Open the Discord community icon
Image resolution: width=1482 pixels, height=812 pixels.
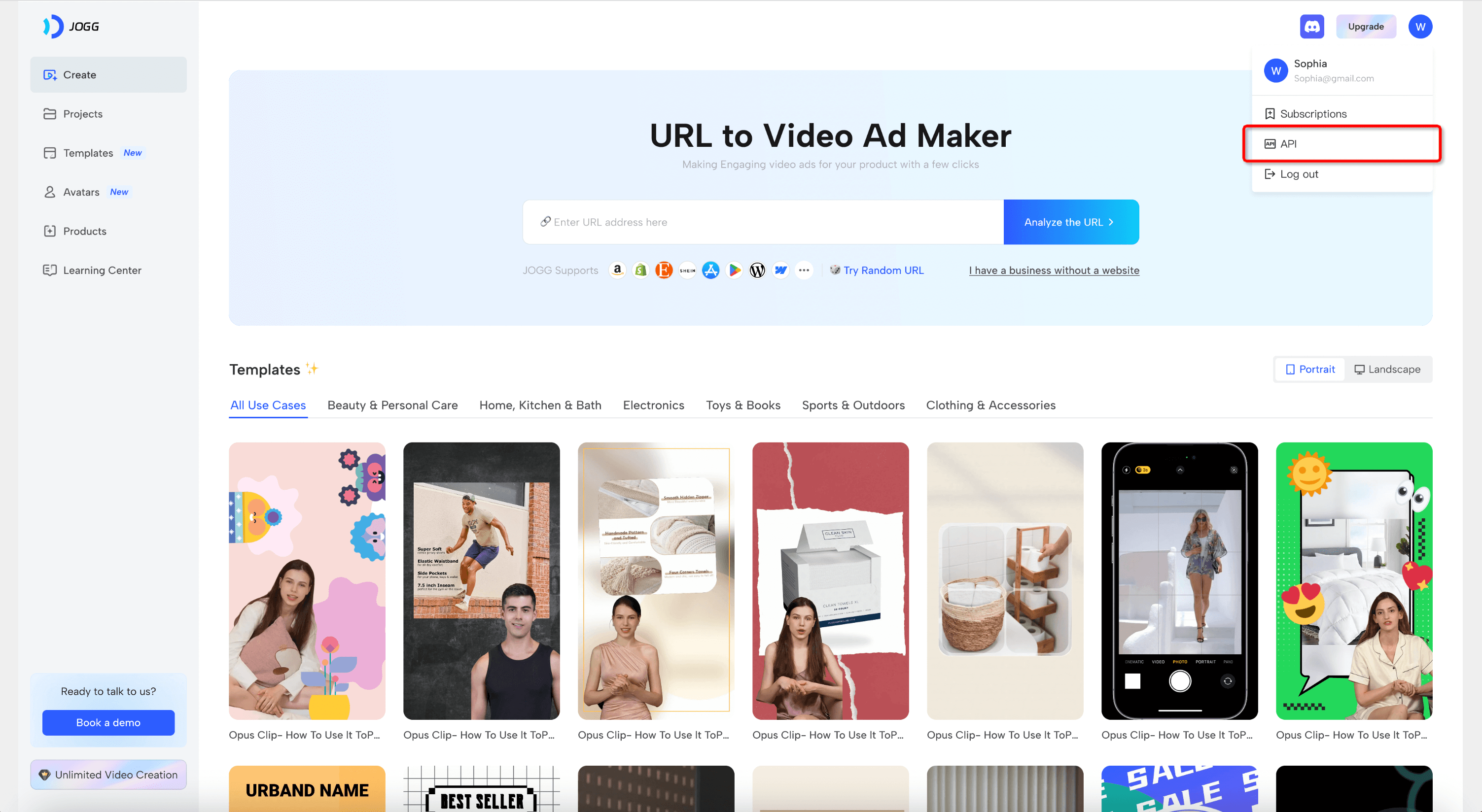(1312, 27)
